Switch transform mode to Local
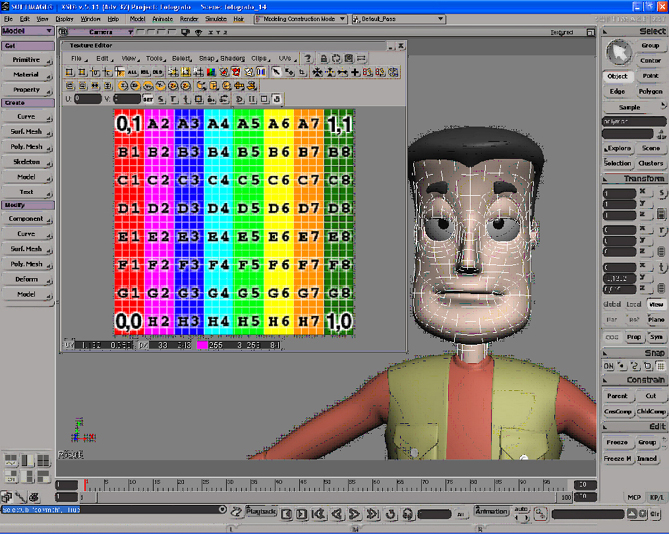 (x=633, y=304)
